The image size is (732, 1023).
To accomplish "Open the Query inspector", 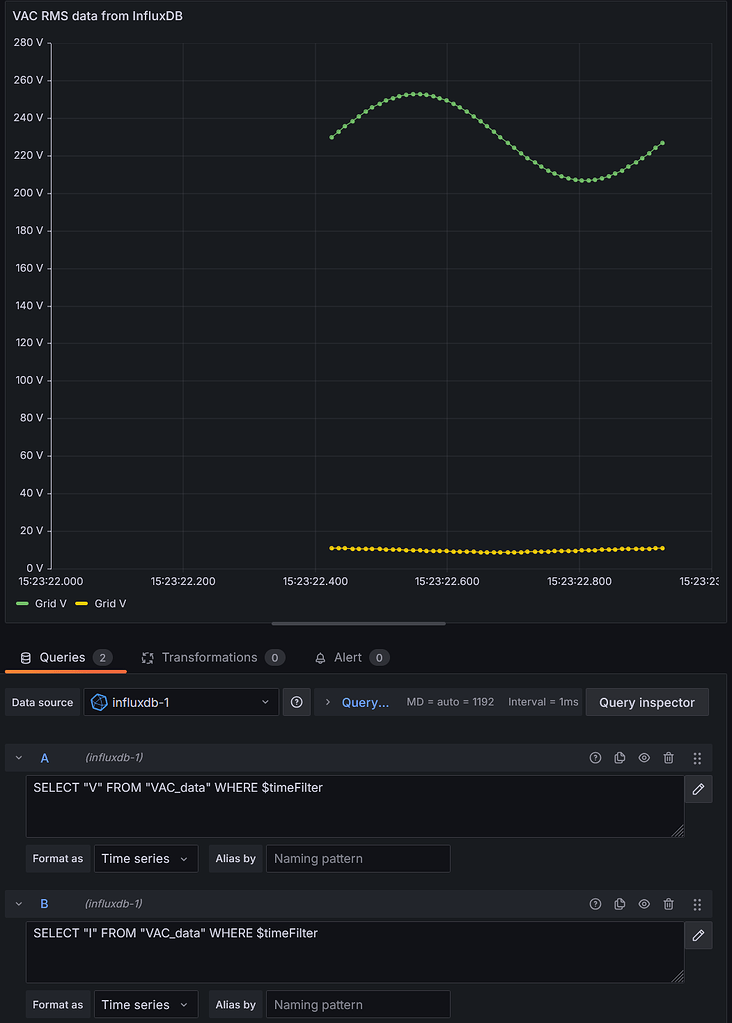I will tap(647, 702).
